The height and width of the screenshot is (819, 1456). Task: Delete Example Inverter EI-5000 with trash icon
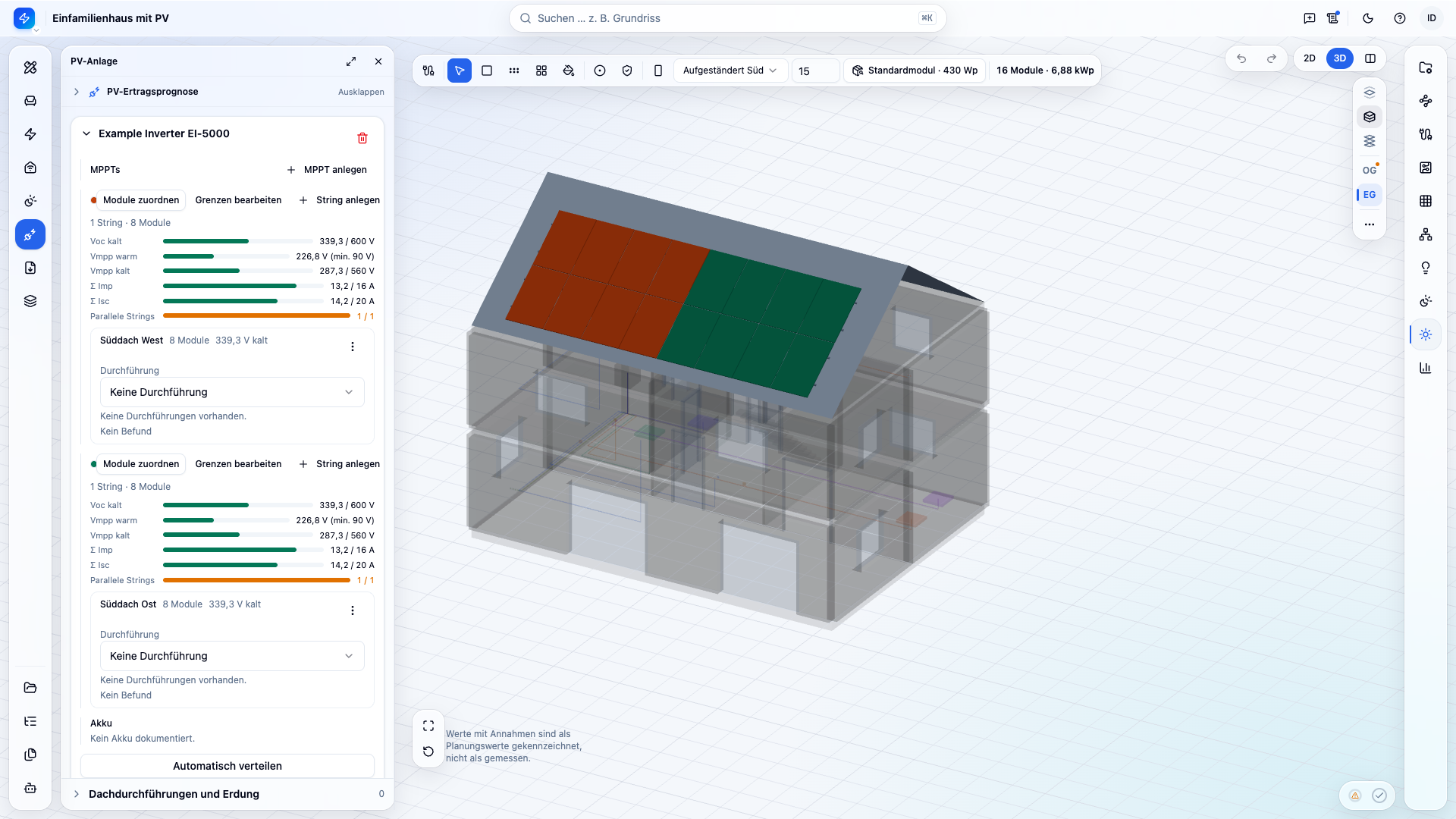(362, 138)
